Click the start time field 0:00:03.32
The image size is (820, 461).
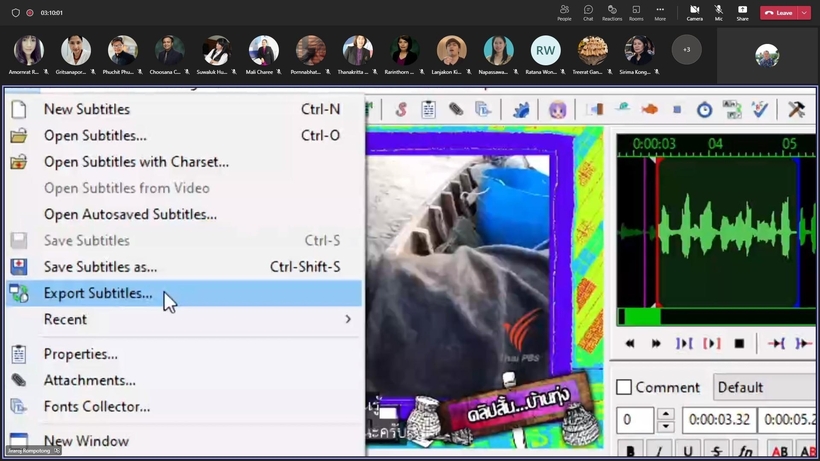[x=719, y=420]
